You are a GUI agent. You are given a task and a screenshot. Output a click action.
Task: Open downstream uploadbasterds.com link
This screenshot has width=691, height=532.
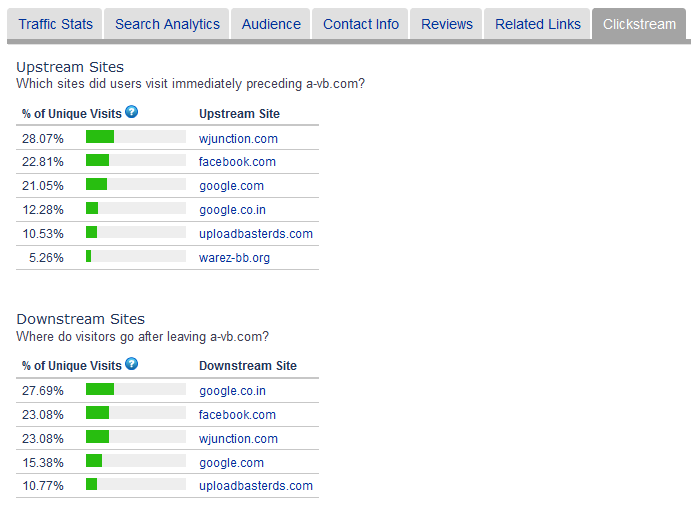(x=255, y=486)
